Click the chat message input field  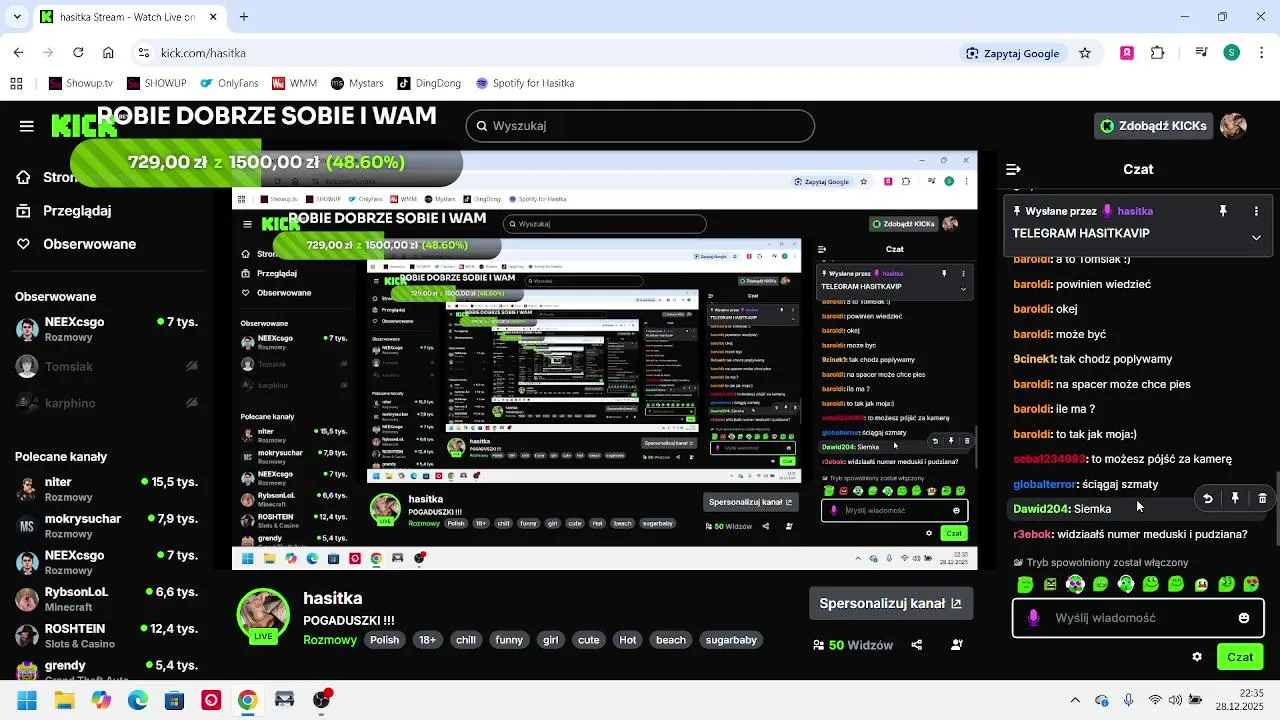1138,618
